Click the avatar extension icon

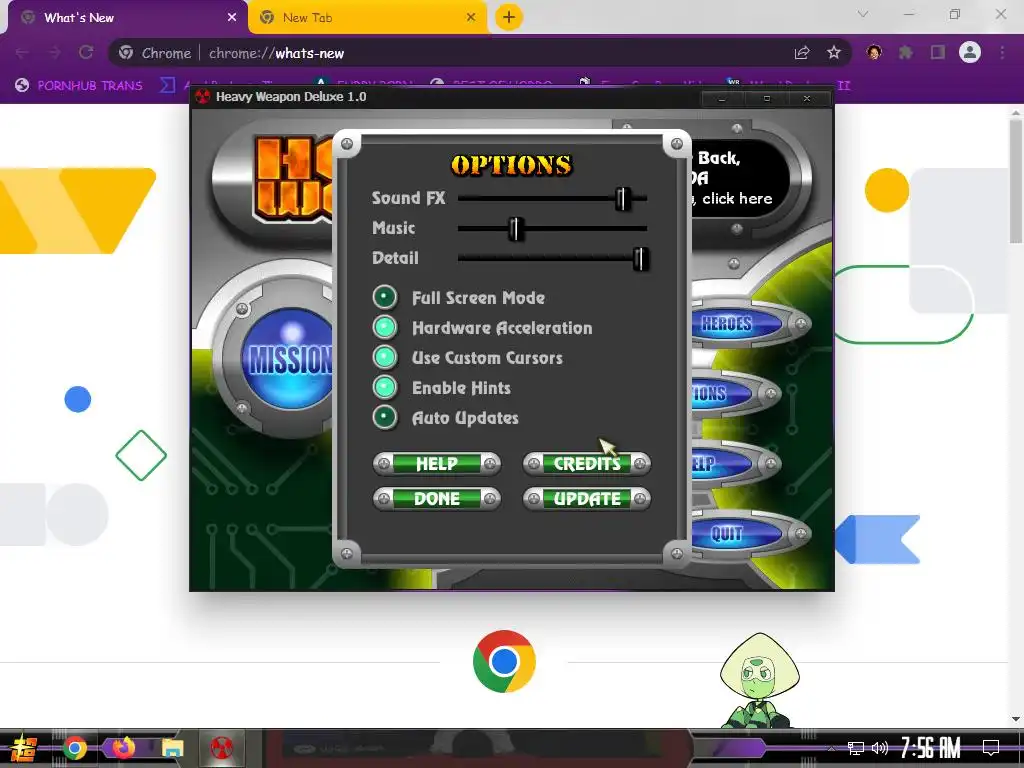click(874, 52)
